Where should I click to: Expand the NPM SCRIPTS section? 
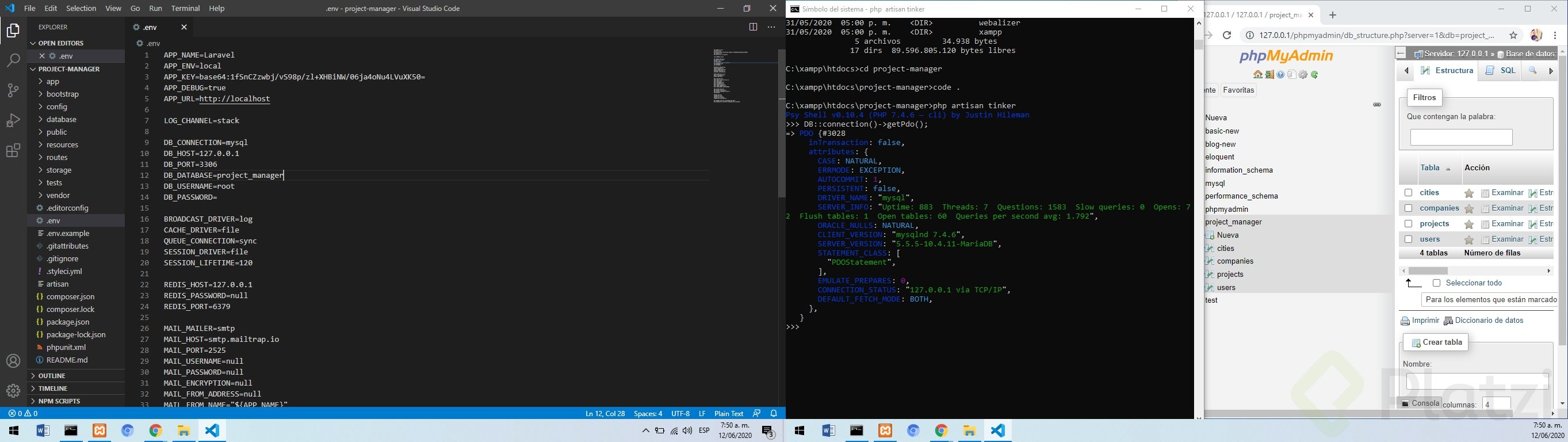[76, 401]
